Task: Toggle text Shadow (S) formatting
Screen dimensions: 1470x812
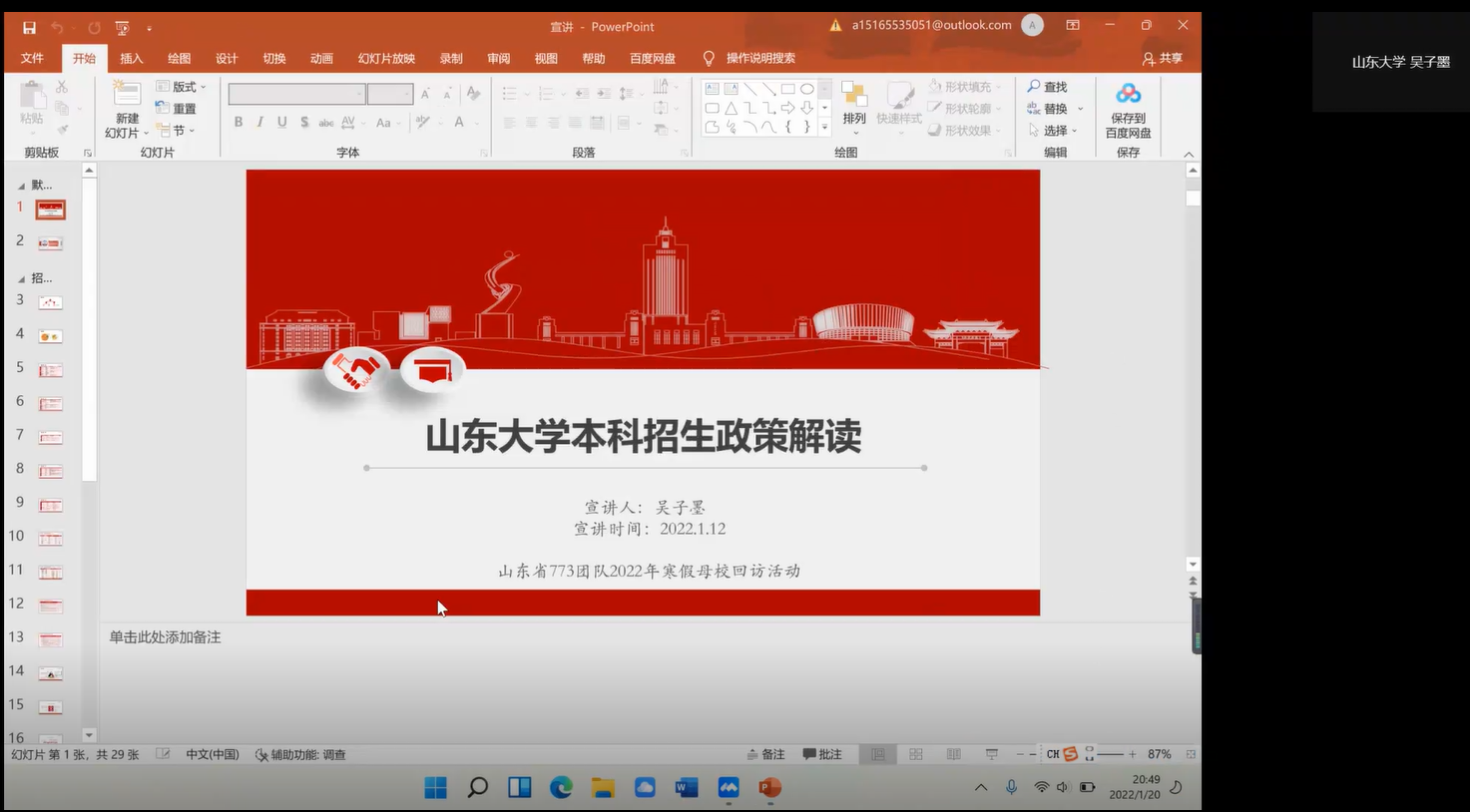Action: tap(304, 122)
